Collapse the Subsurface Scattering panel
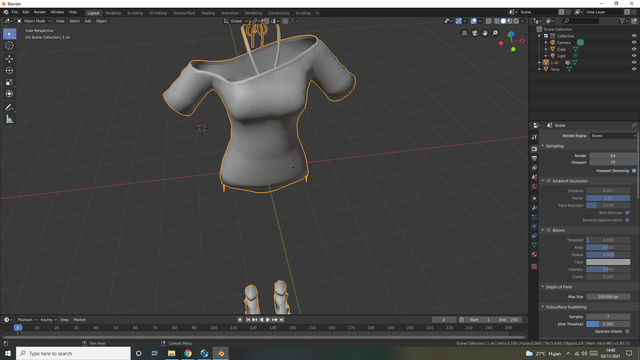Viewport: 640px width, 360px height. [543, 307]
